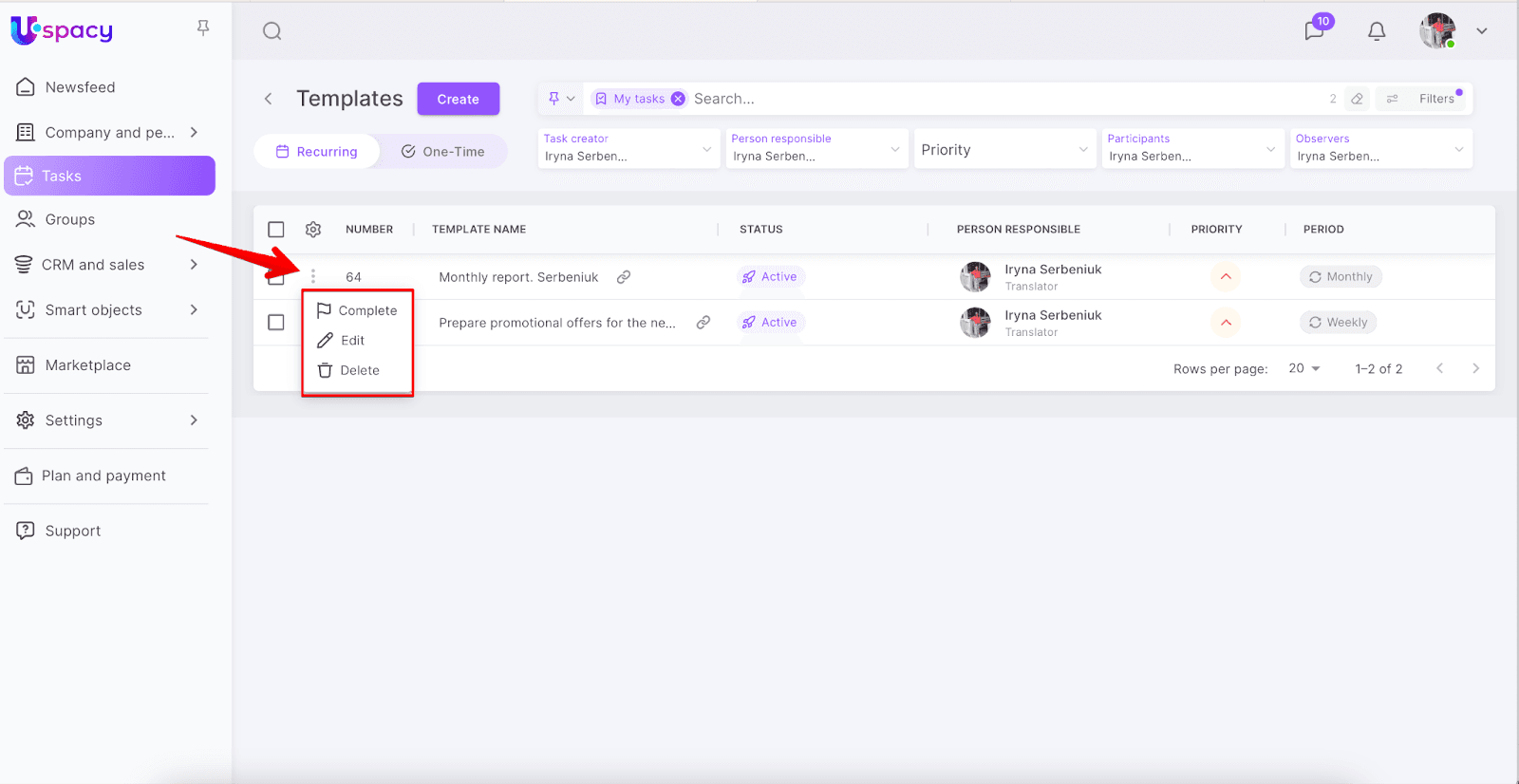Remove the My tasks filter chip
1519x784 pixels.
pos(678,99)
